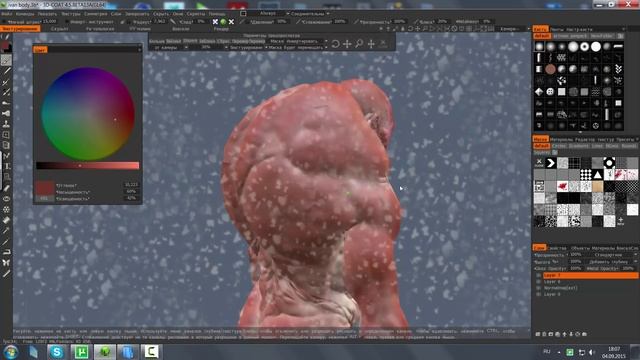
Task: Open the Помощь menu
Action: coord(217,14)
